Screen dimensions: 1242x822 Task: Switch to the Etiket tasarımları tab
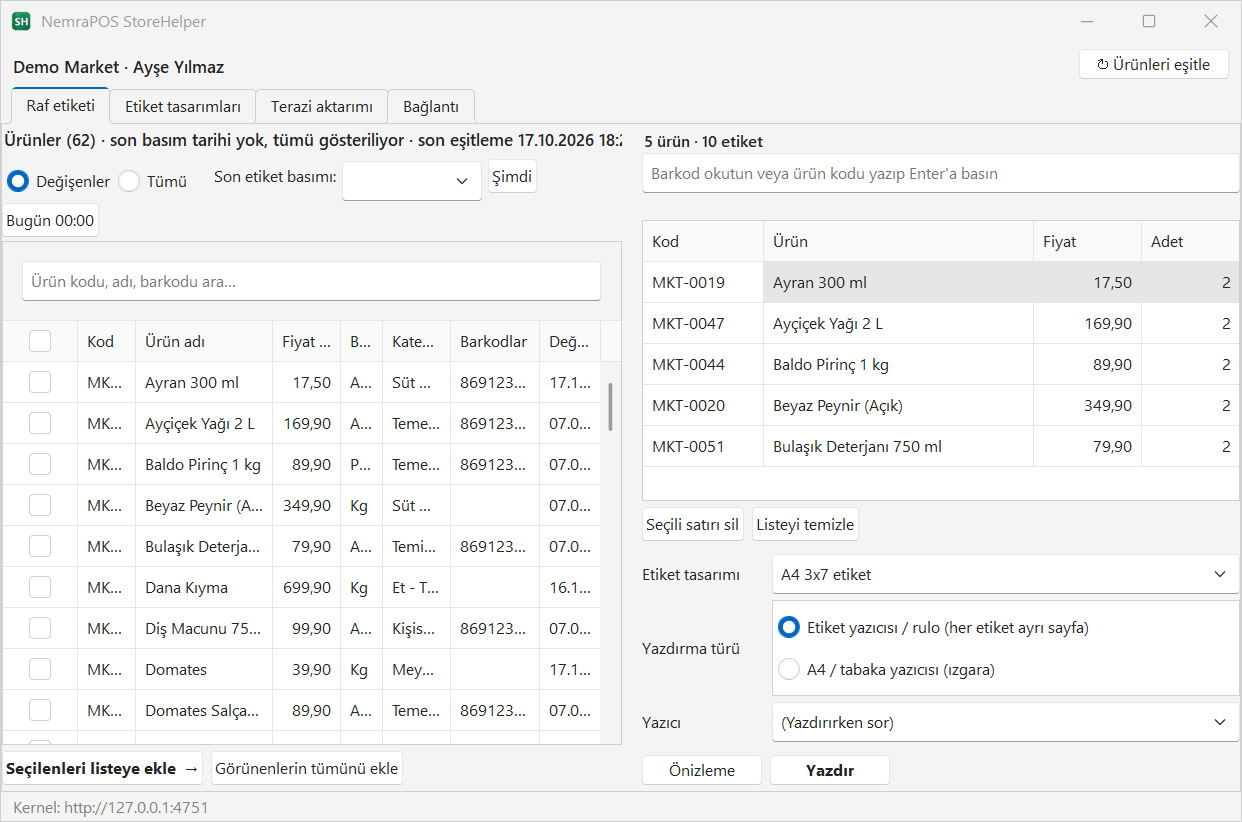tap(183, 106)
